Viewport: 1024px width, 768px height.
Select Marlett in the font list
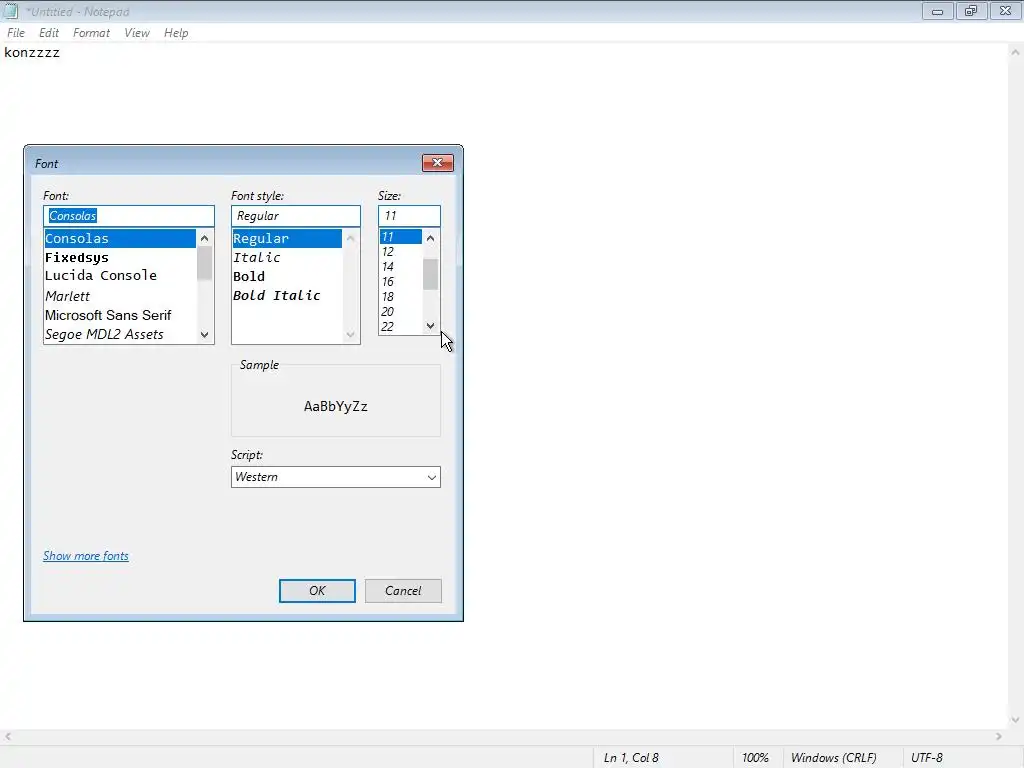point(120,296)
